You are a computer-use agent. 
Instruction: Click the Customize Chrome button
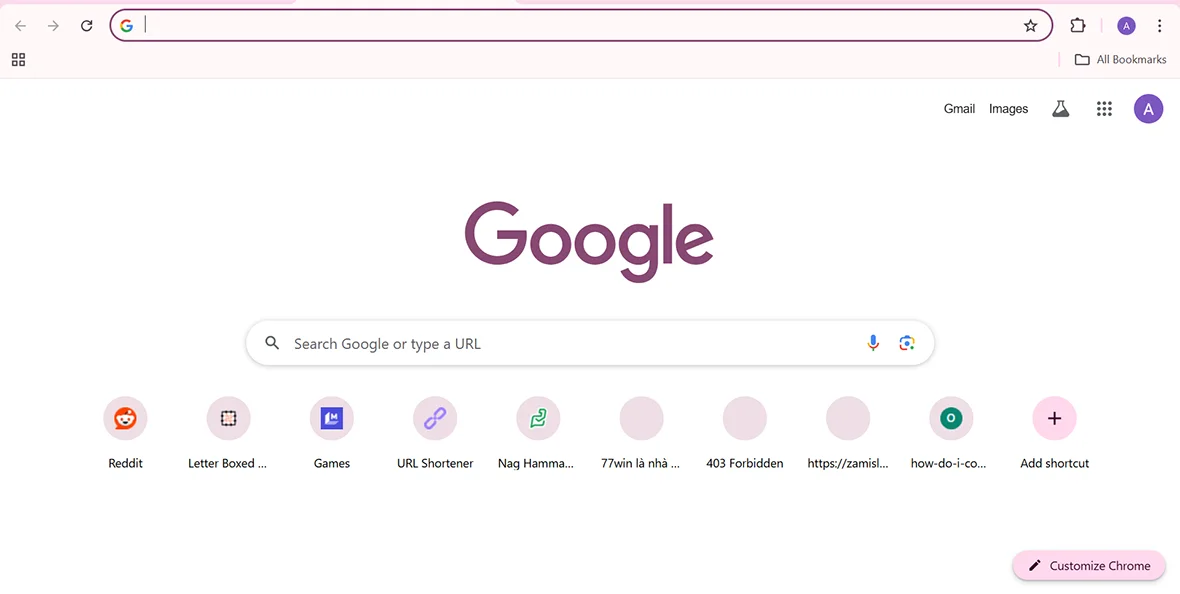pos(1088,565)
